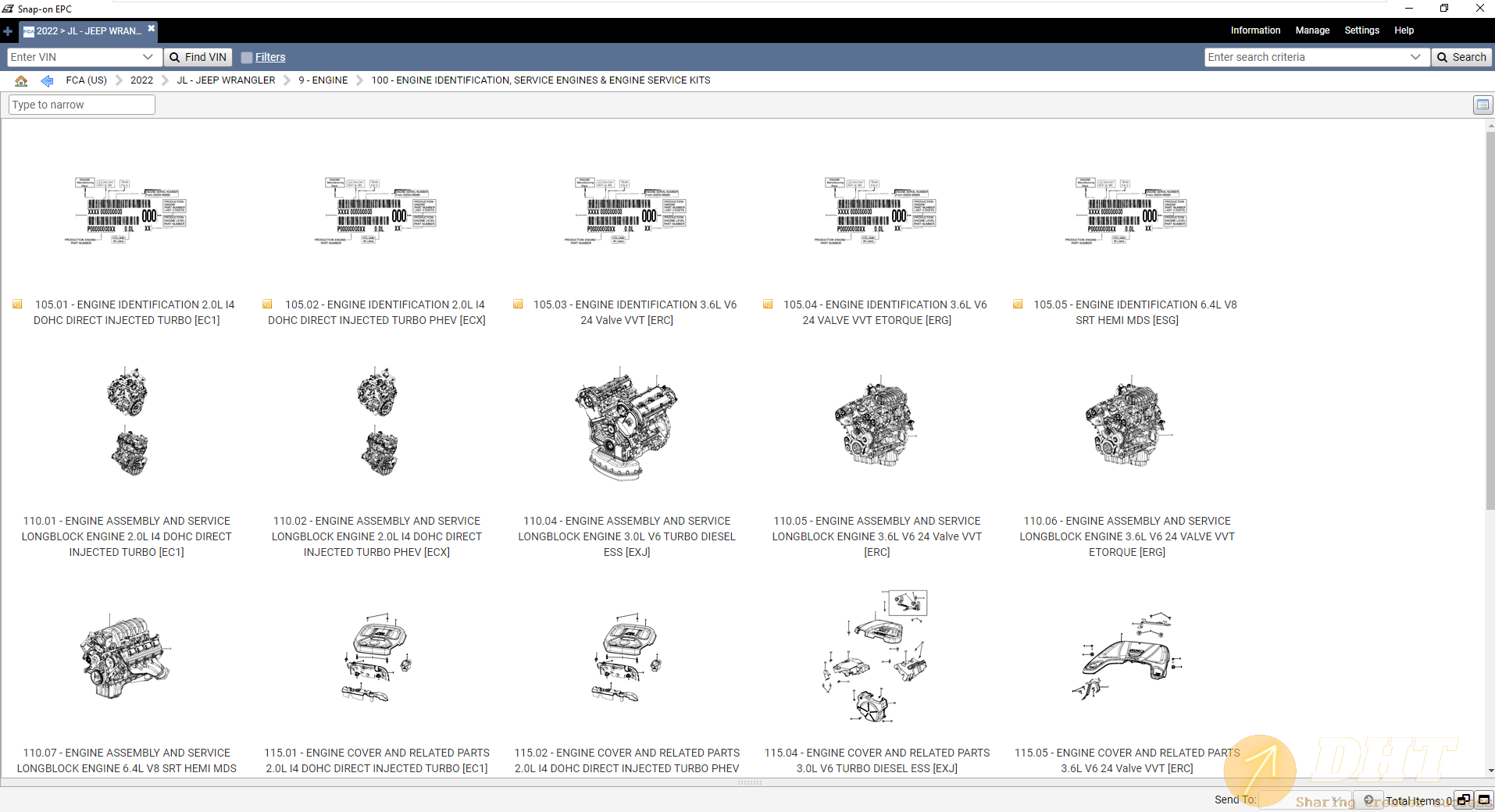Open 110.05 3.6L V6 VVT engine thumbnail
The image size is (1495, 812).
875,422
